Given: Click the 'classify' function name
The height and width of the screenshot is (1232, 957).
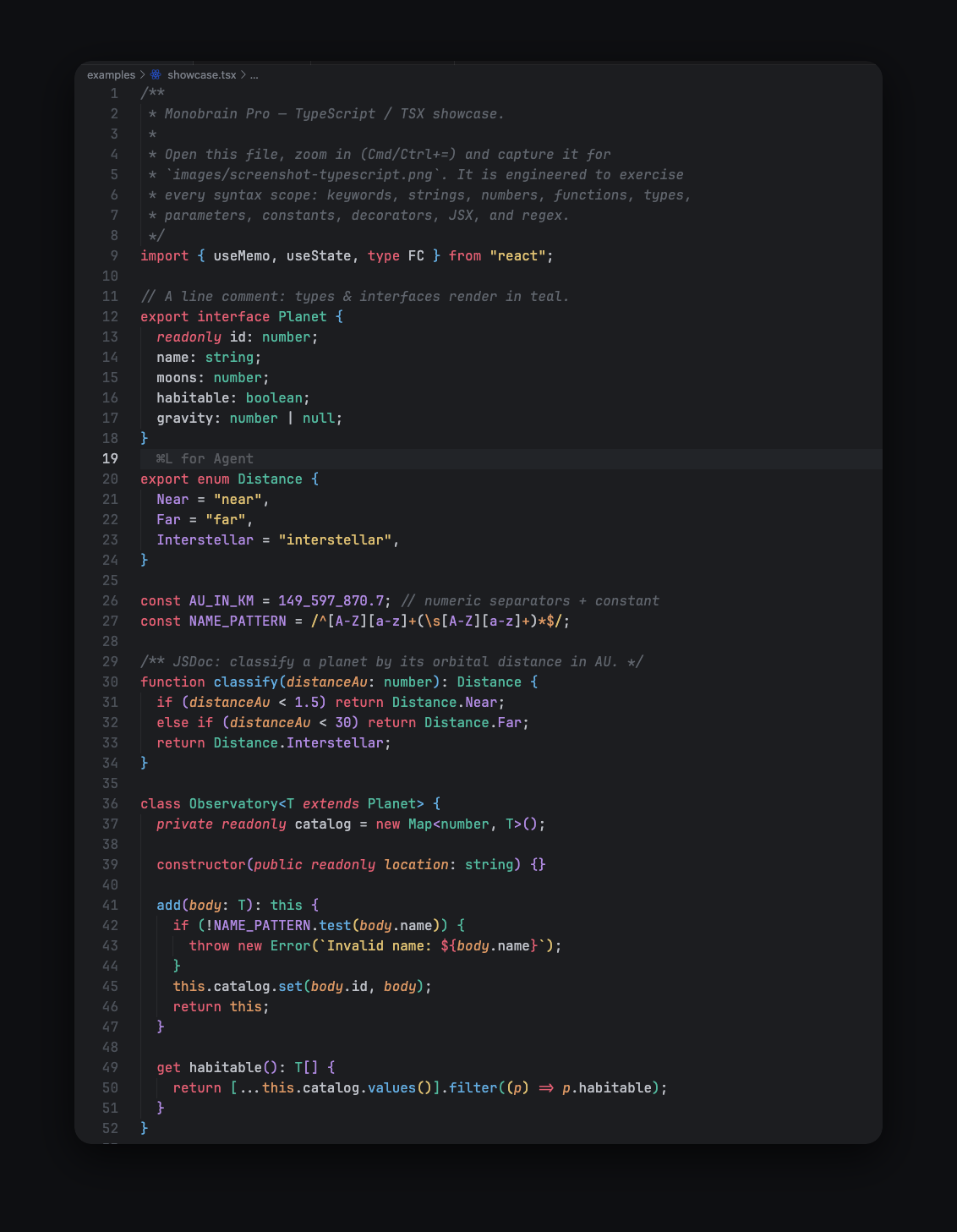Looking at the screenshot, I should click(x=245, y=682).
